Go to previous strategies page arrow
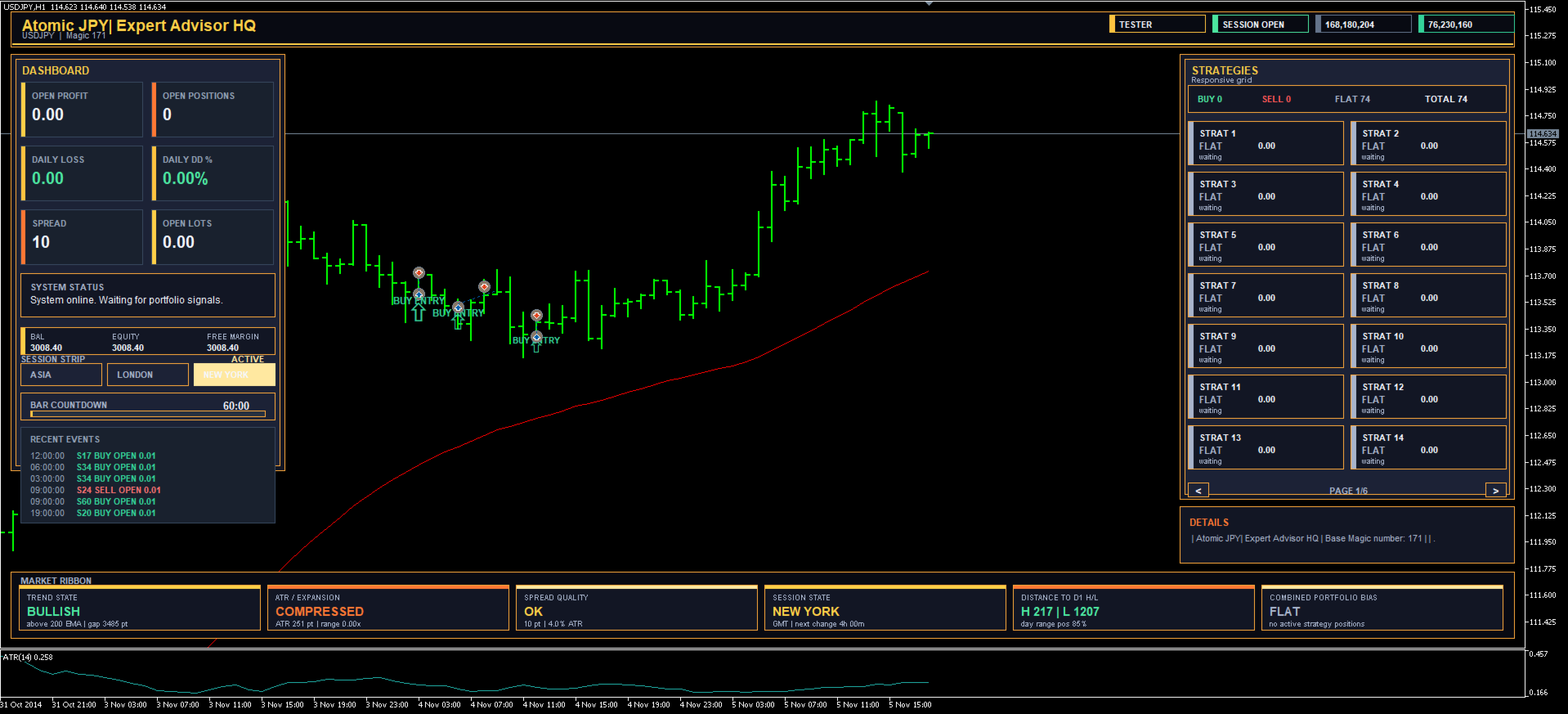1568x714 pixels. point(1198,490)
